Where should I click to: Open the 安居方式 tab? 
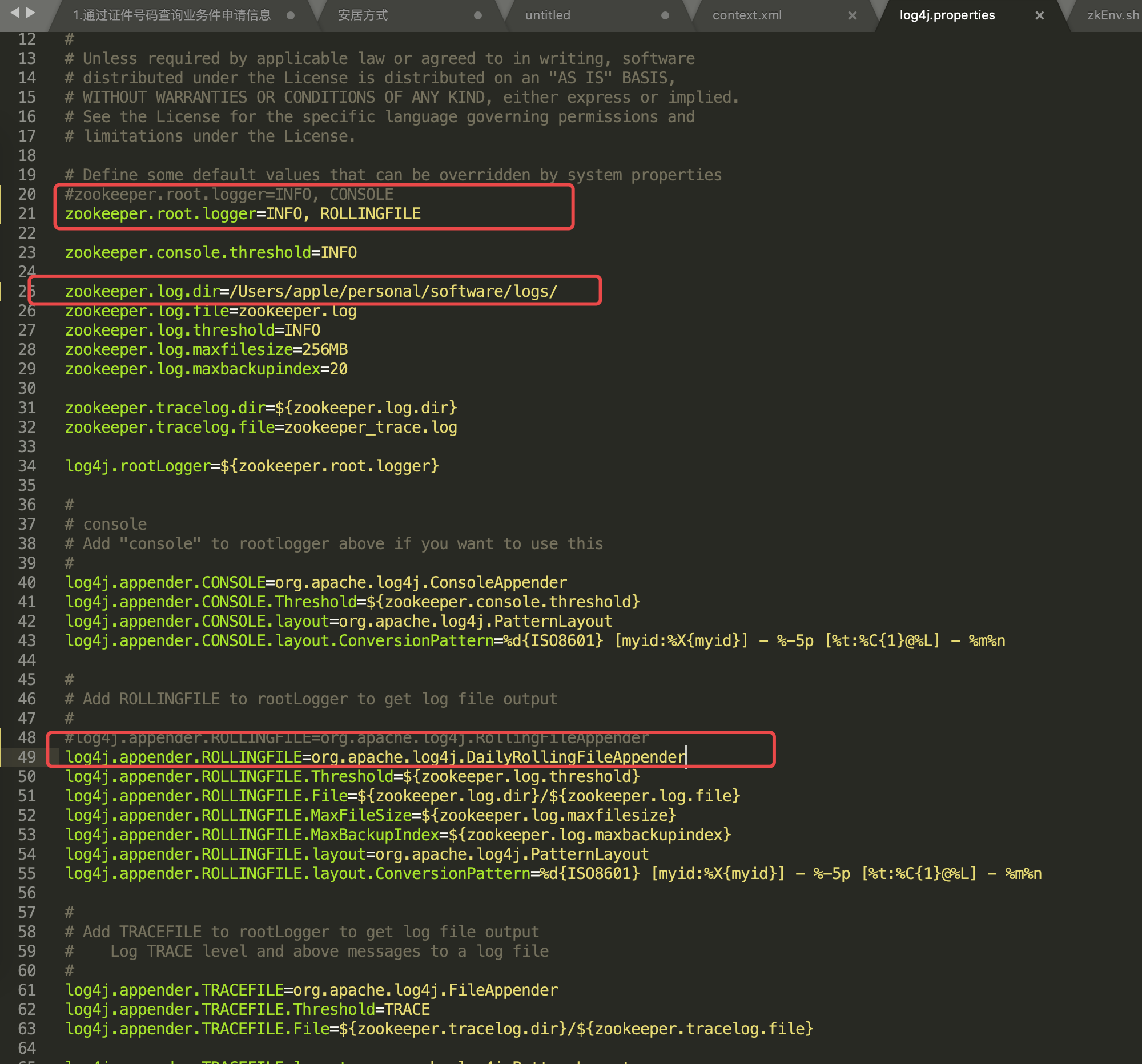[363, 15]
